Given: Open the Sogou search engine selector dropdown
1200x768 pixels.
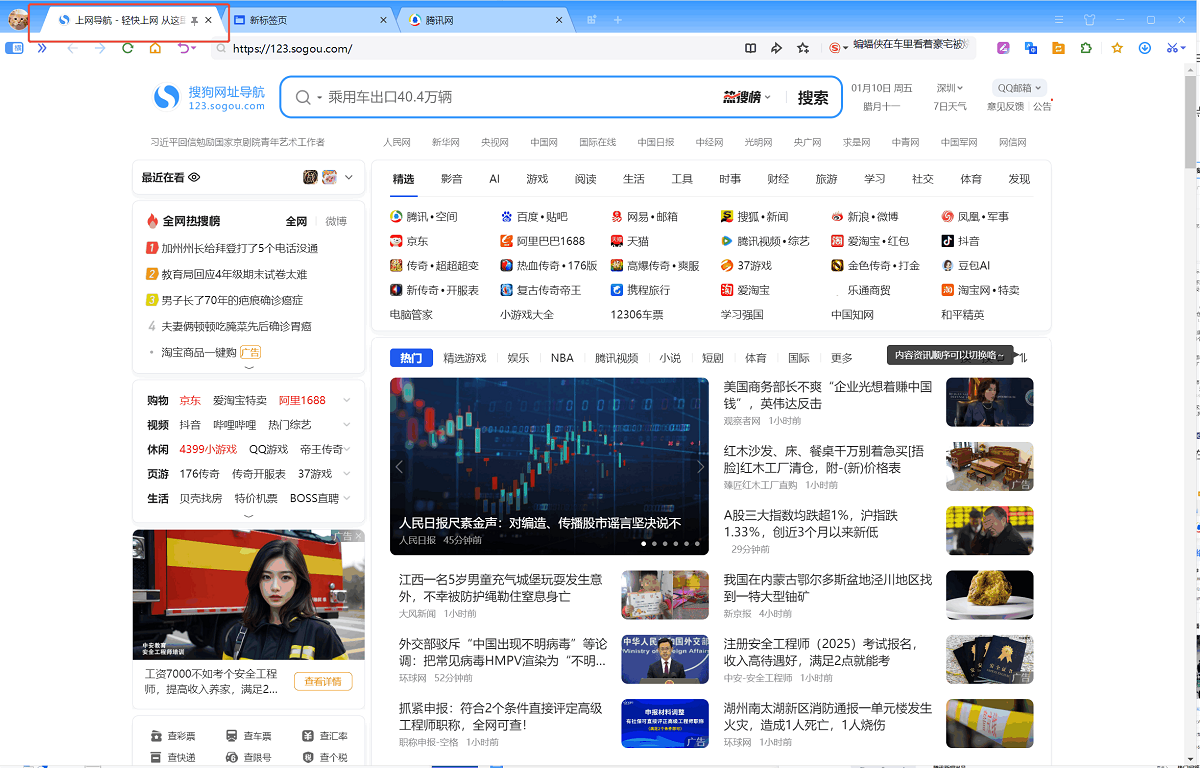Looking at the screenshot, I should pos(839,48).
